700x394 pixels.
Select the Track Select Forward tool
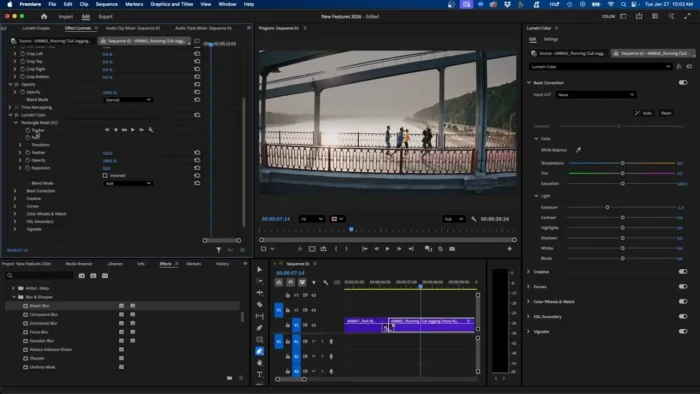point(259,281)
